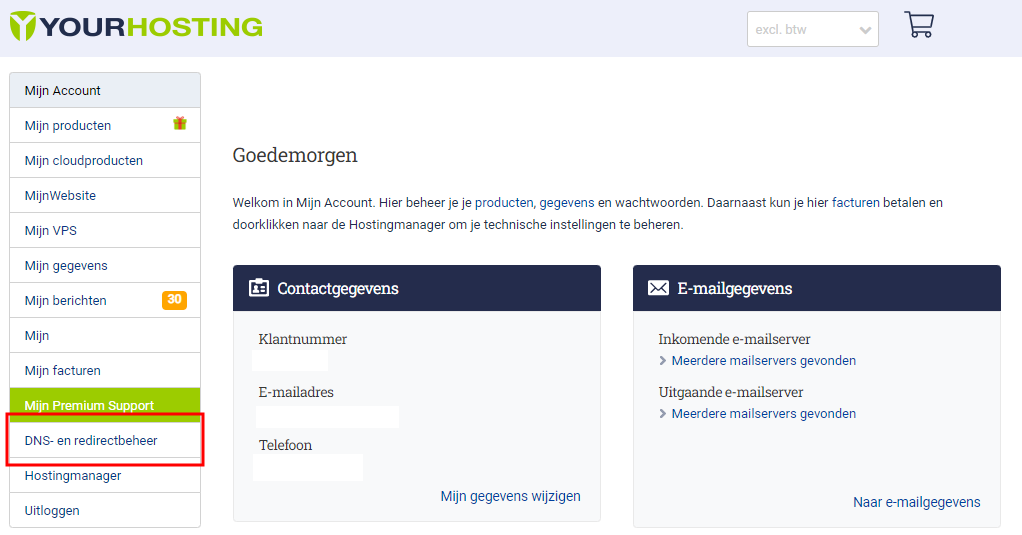Open DNS- en redirectbeheer menu item

coord(91,440)
